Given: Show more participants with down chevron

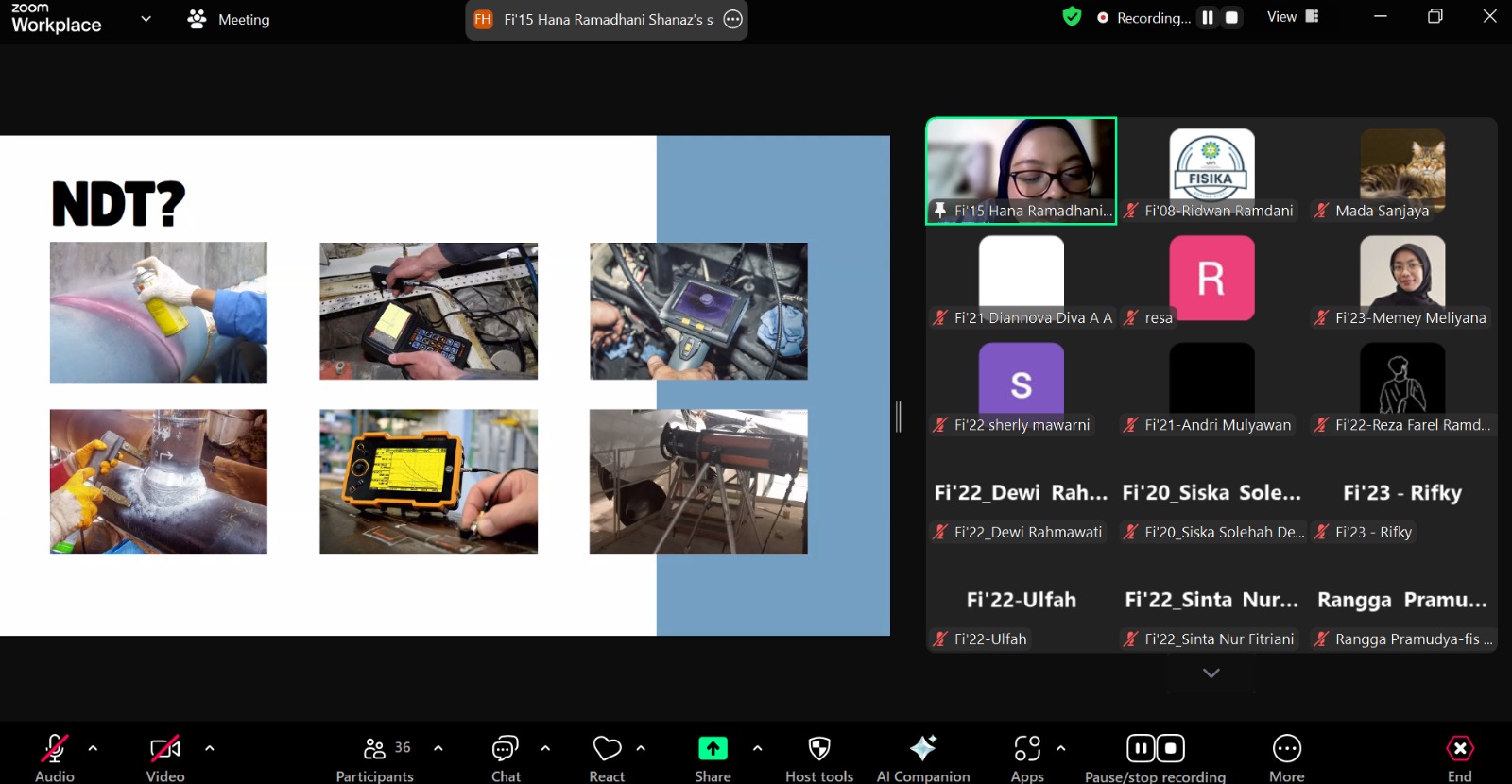Looking at the screenshot, I should (x=1211, y=673).
